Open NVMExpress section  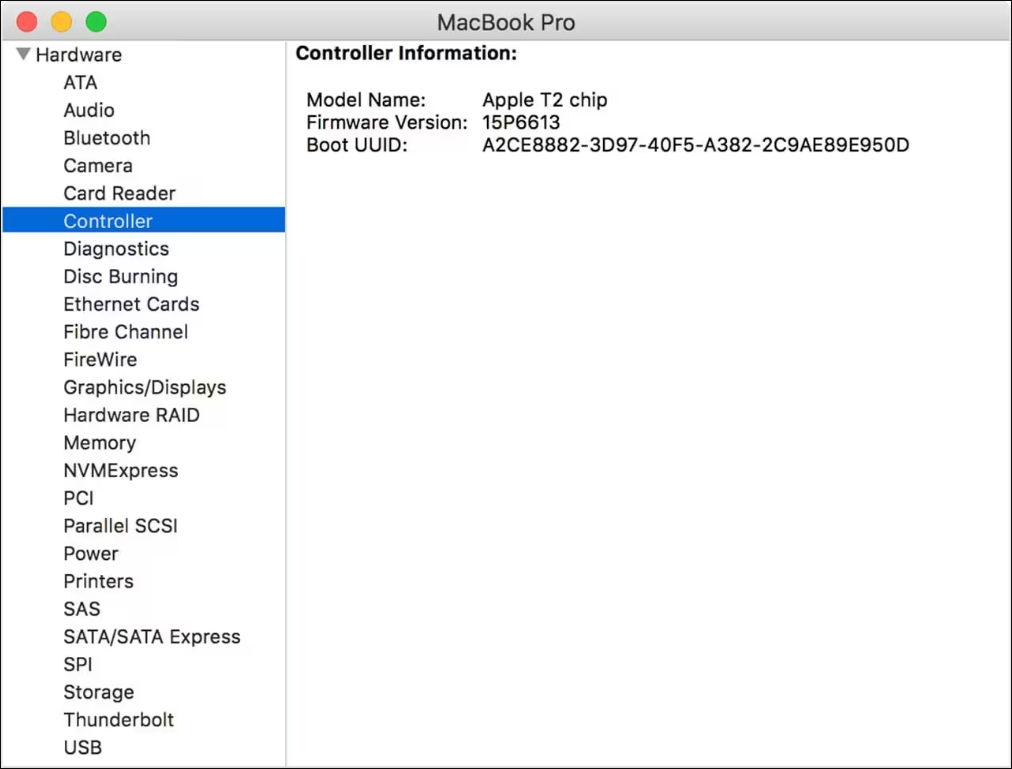coord(121,471)
